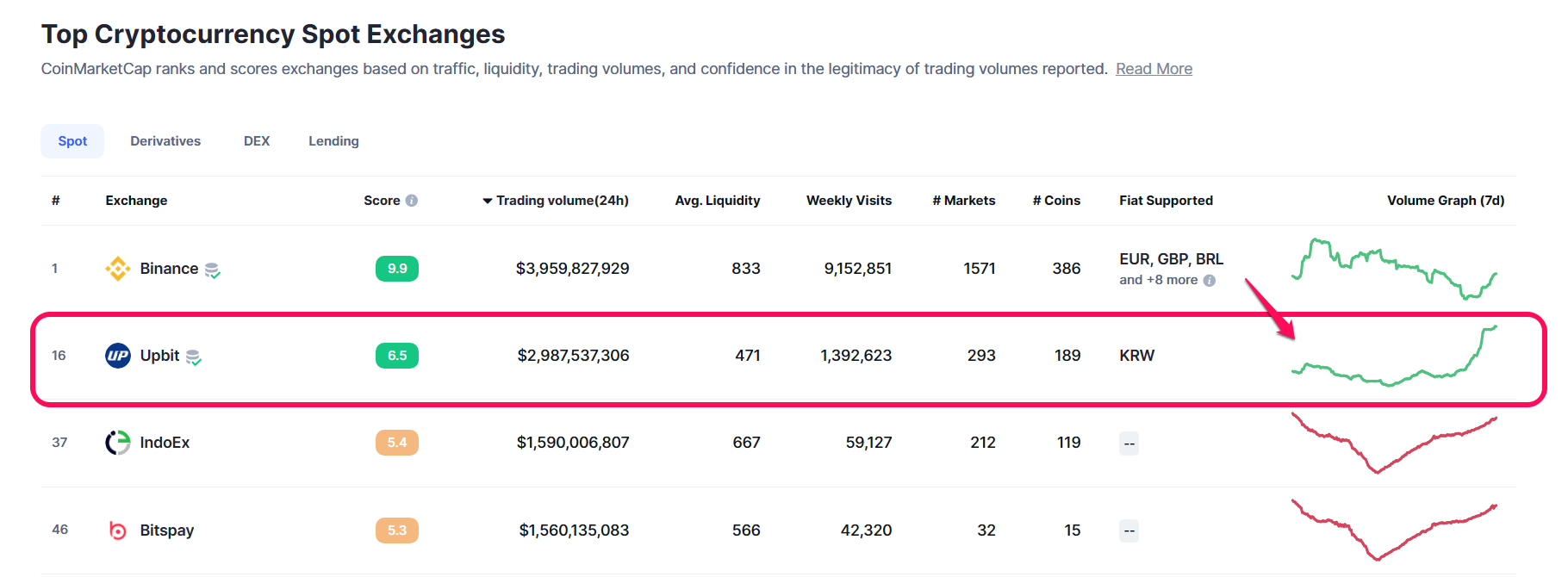Viewport: 1568px width, 577px height.
Task: Expand 'and +8 more' fiat list for Binance
Action: (x=1159, y=280)
